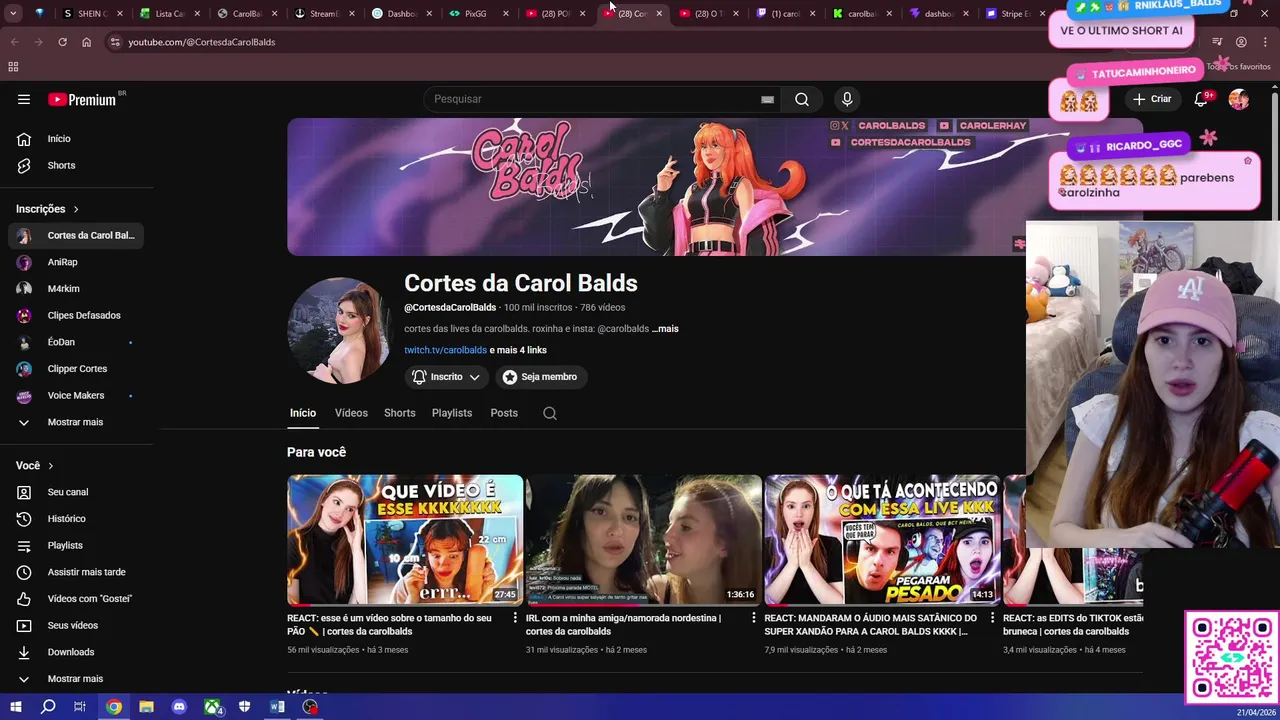Image resolution: width=1280 pixels, height=720 pixels.
Task: Start voice search with the microphone
Action: pyautogui.click(x=847, y=99)
